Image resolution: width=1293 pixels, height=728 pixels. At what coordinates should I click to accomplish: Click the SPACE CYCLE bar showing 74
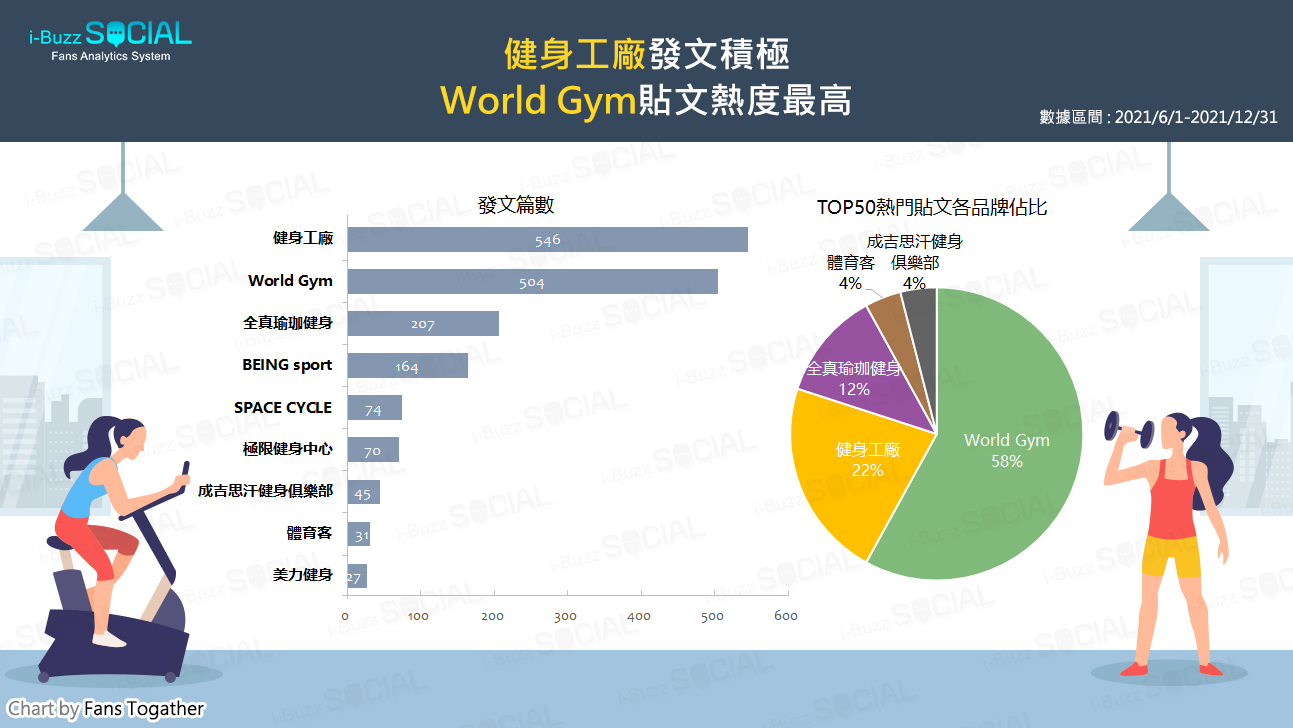pyautogui.click(x=374, y=408)
